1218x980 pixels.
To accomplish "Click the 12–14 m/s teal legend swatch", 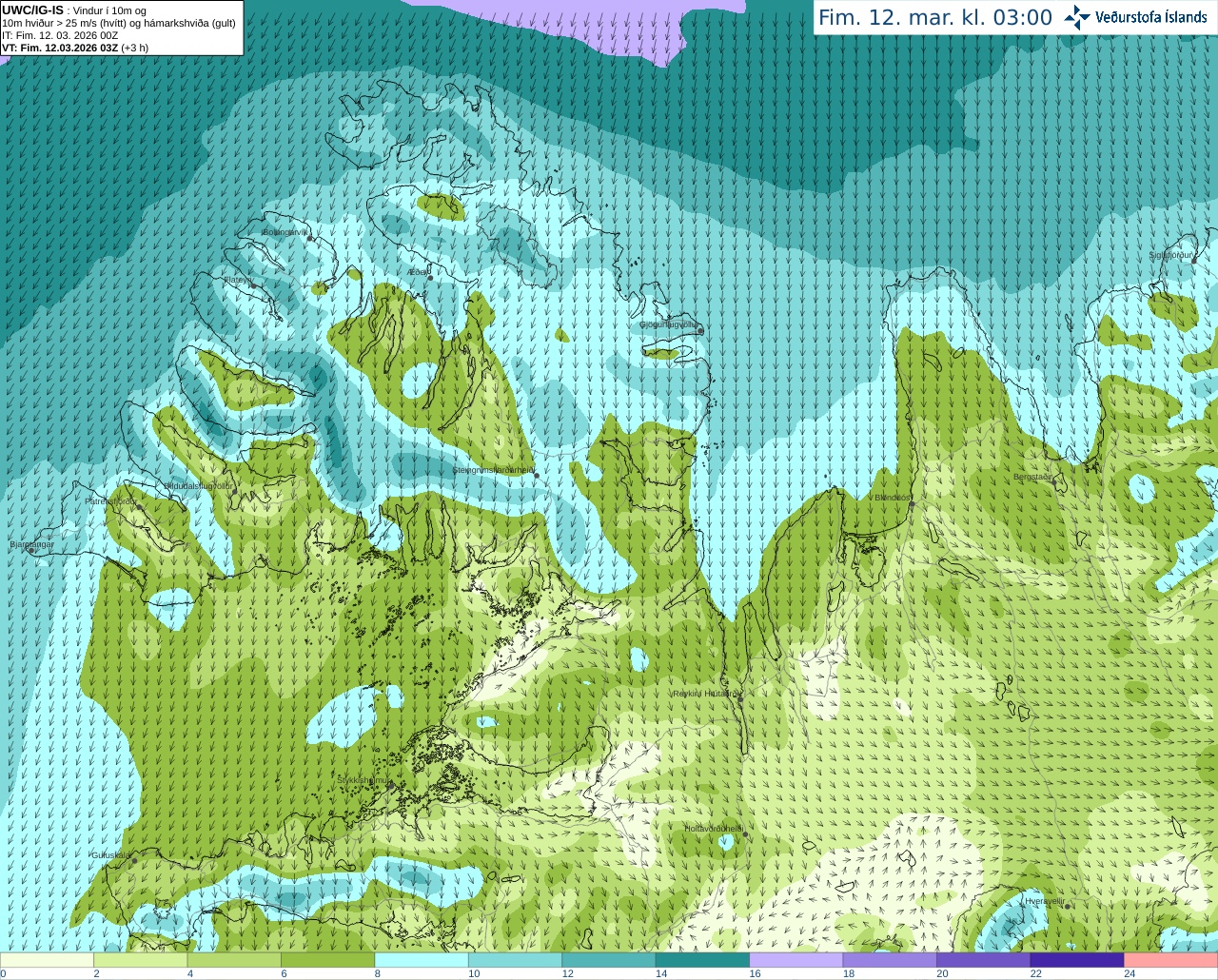I will [x=609, y=959].
